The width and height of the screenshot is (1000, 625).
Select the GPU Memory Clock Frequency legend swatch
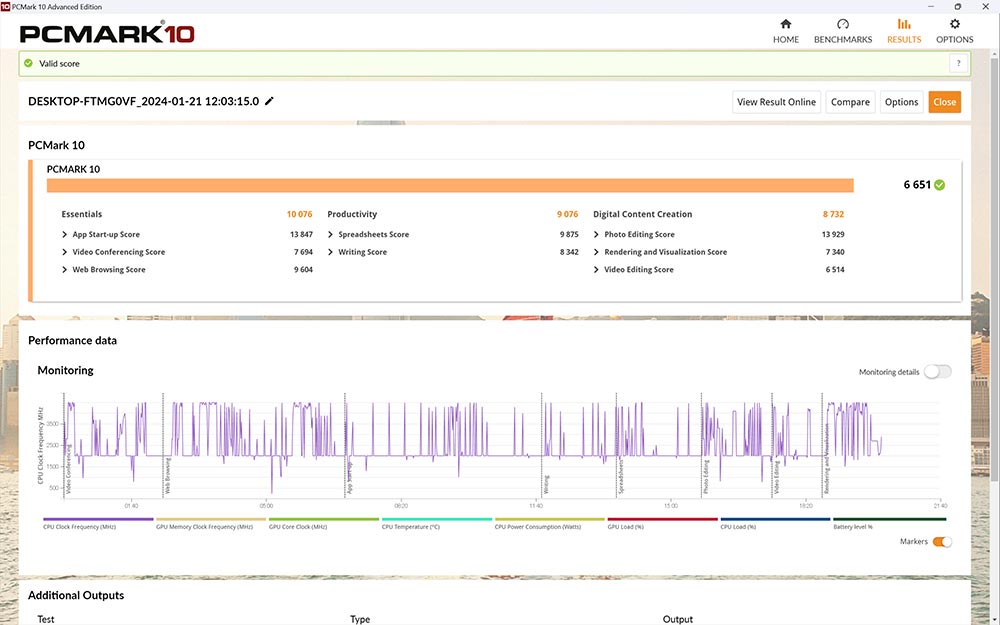pos(211,519)
